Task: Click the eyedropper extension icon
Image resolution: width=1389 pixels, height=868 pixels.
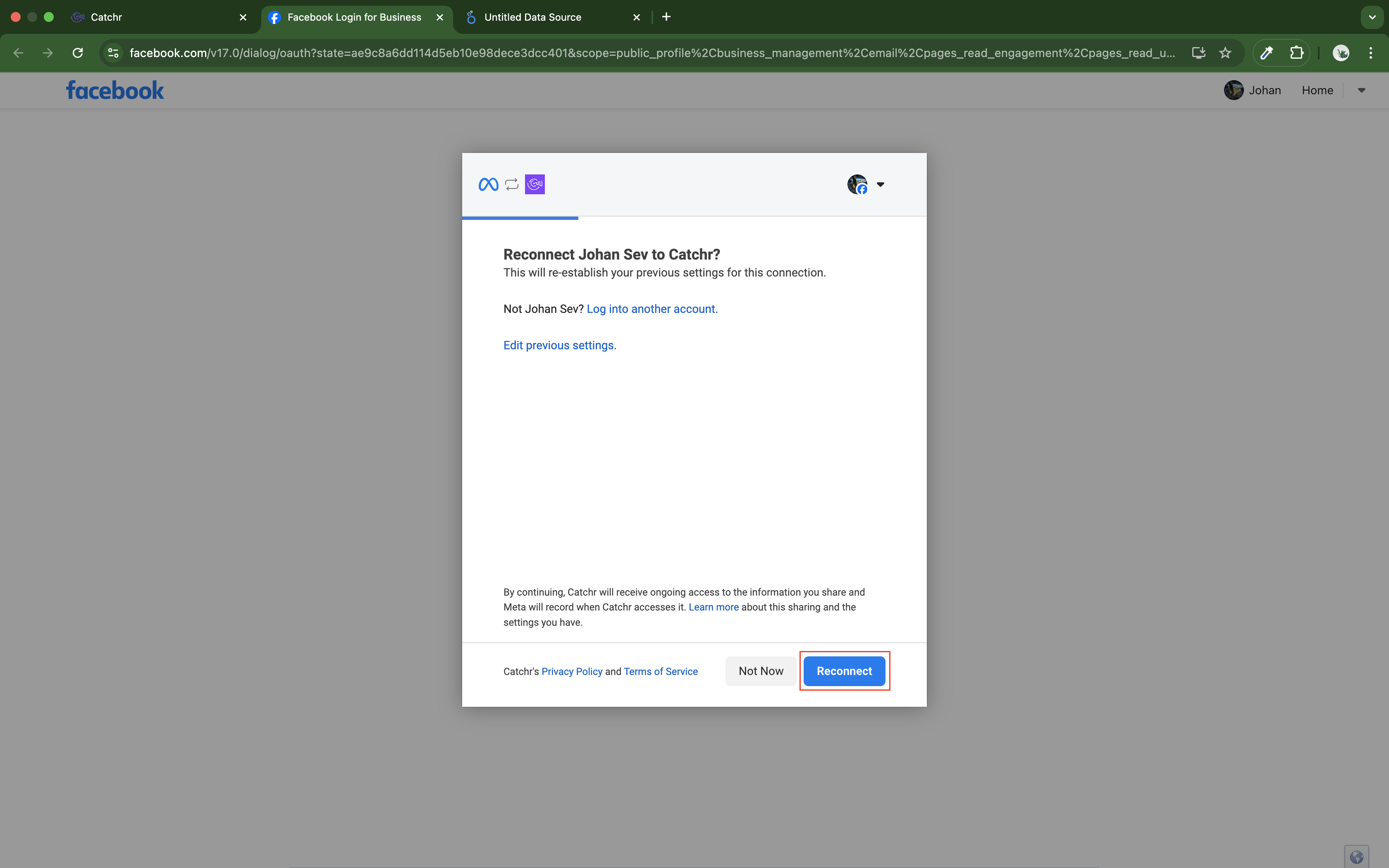Action: click(1266, 53)
